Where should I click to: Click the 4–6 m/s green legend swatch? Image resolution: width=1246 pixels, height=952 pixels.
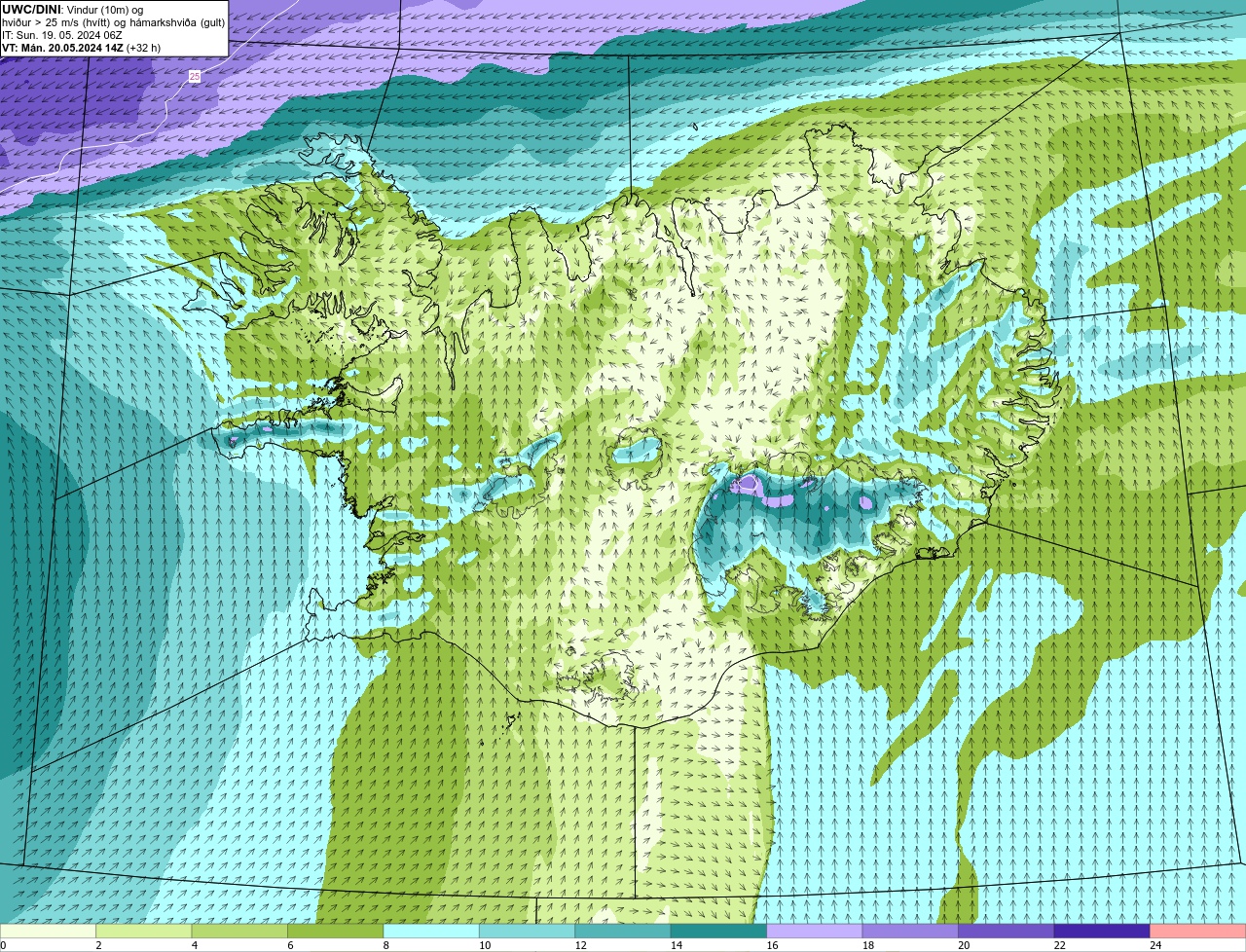click(x=239, y=931)
